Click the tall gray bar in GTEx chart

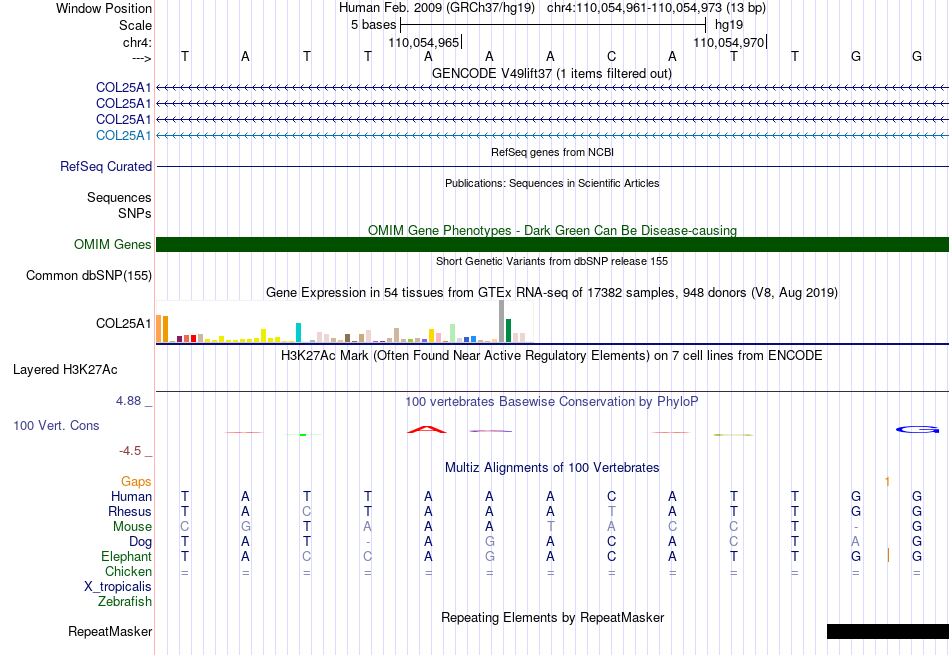click(x=502, y=321)
